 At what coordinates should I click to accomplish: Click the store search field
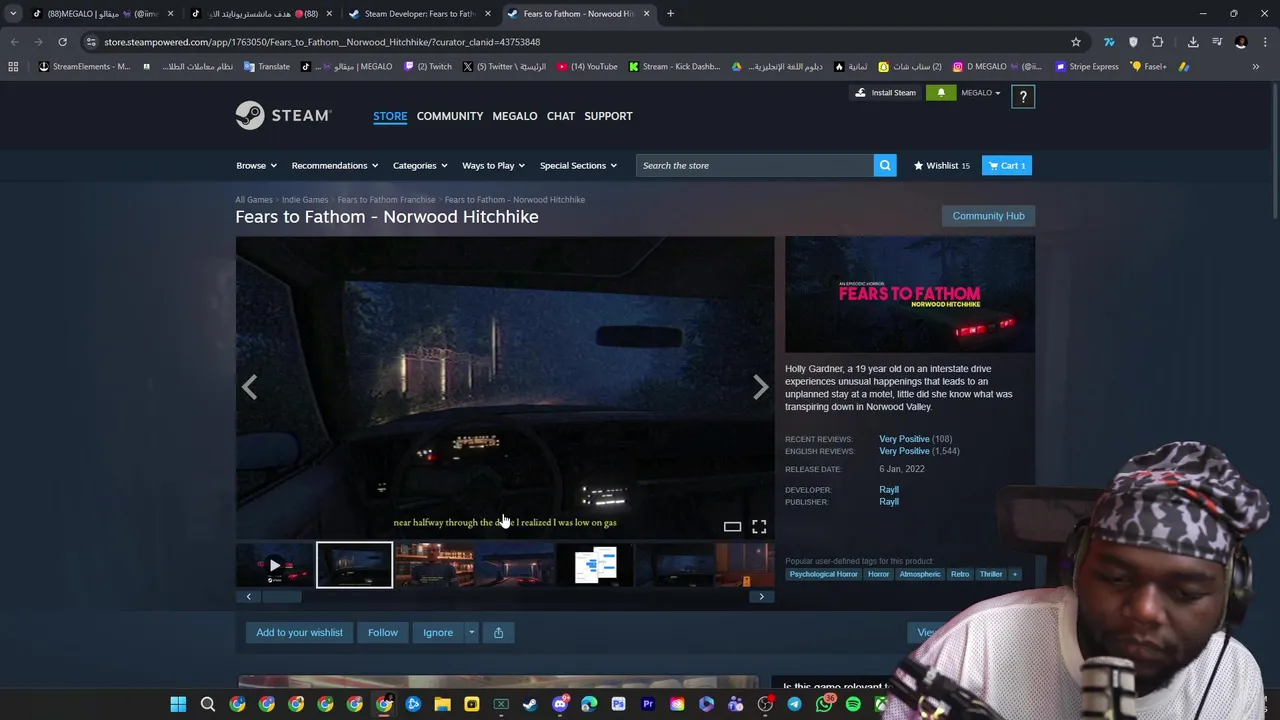click(x=755, y=165)
